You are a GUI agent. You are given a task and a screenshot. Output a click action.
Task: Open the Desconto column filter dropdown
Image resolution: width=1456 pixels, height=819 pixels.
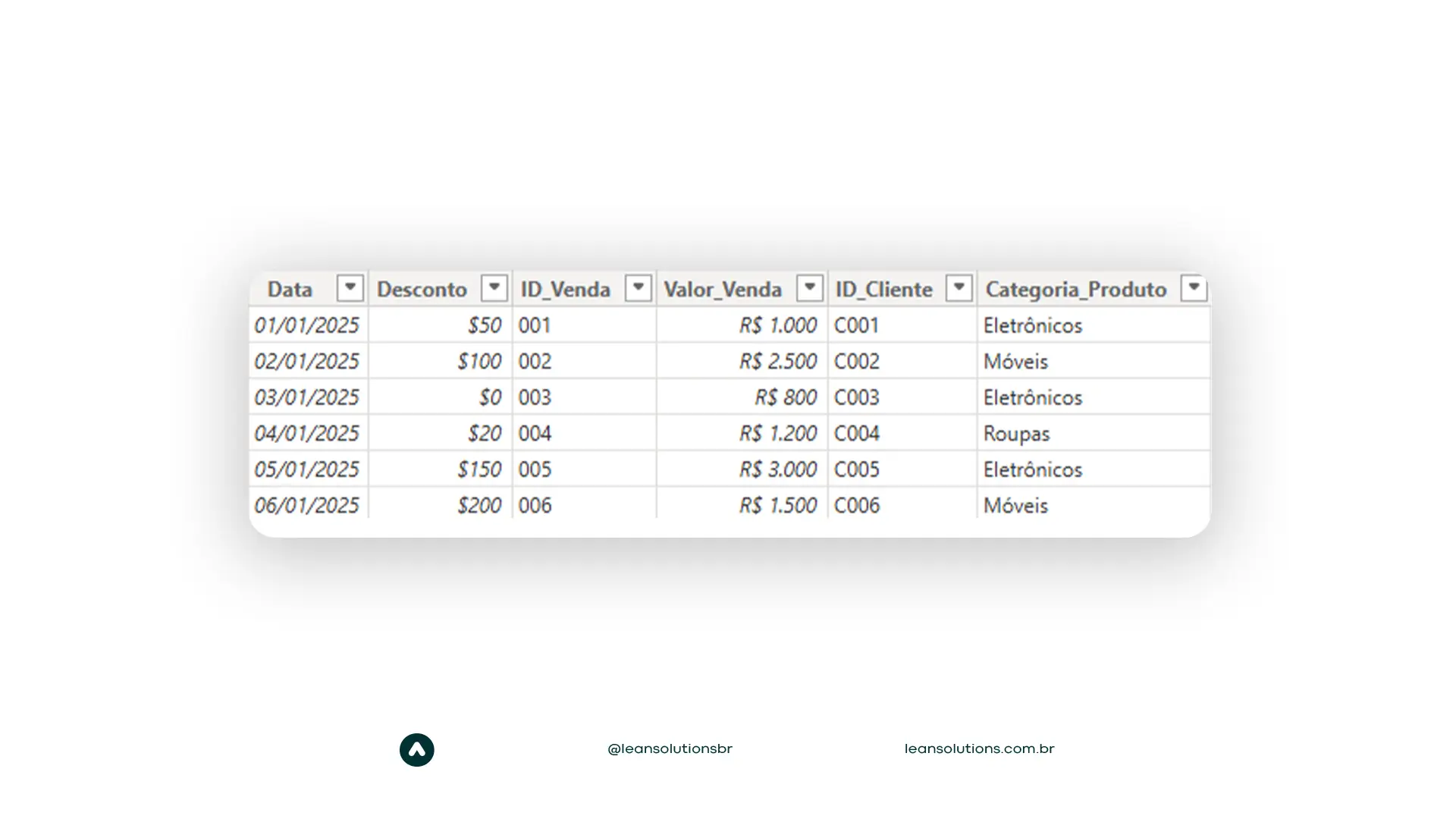(494, 288)
